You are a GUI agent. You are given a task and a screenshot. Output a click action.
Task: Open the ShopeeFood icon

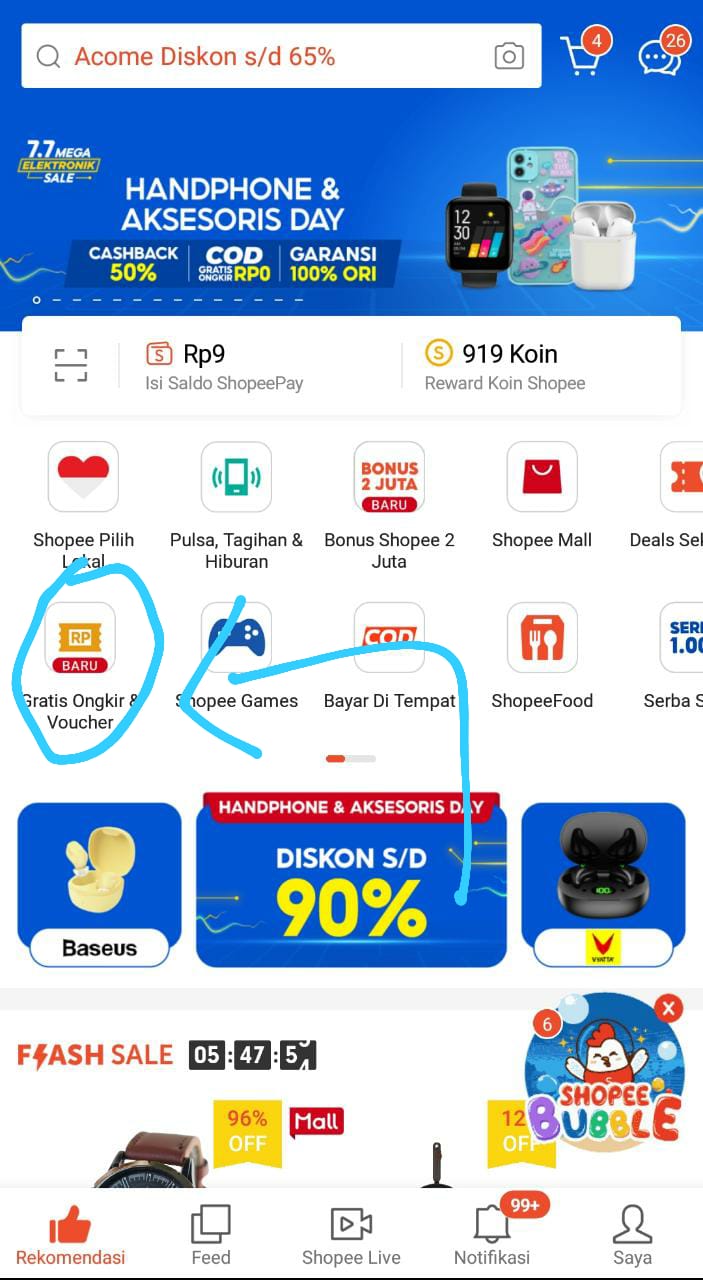(x=542, y=638)
